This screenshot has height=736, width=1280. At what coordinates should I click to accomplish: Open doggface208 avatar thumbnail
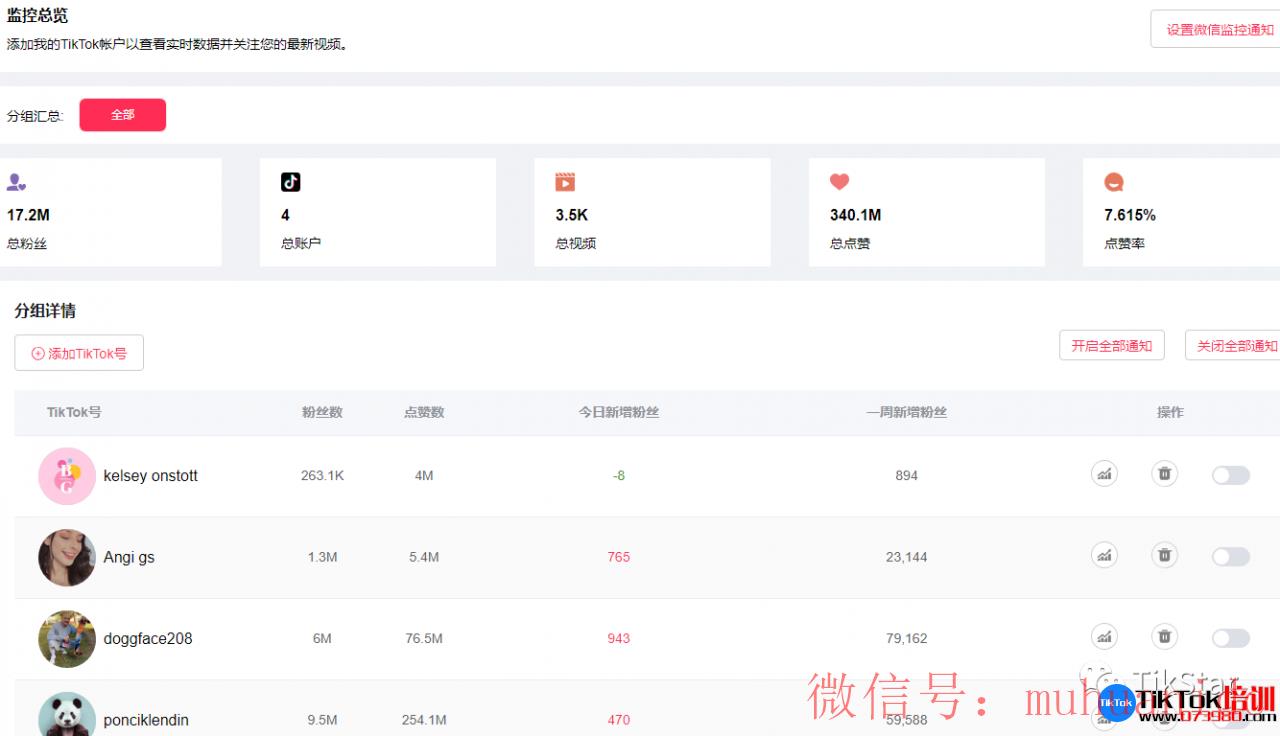(67, 639)
